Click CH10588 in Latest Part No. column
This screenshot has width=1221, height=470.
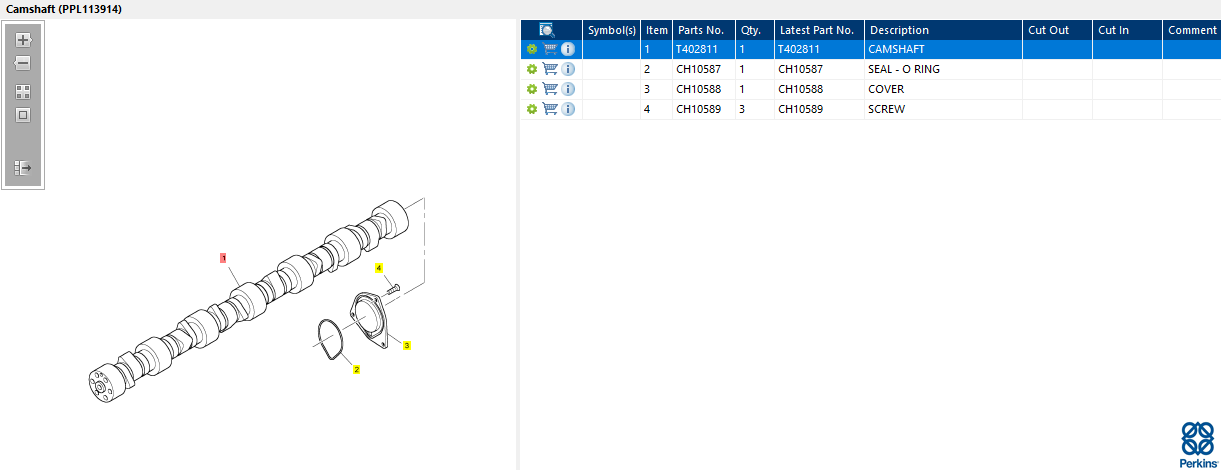coord(801,89)
